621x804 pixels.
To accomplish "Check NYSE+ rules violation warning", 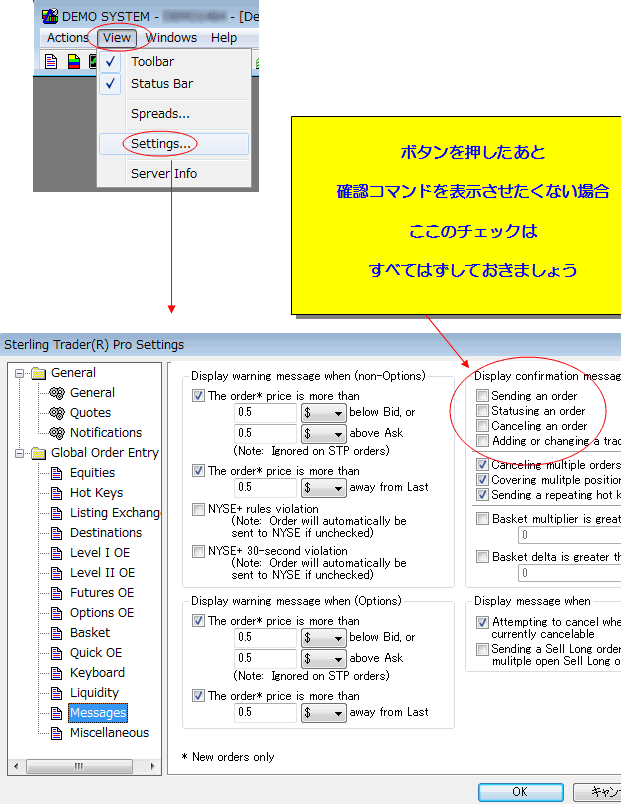I will click(198, 509).
